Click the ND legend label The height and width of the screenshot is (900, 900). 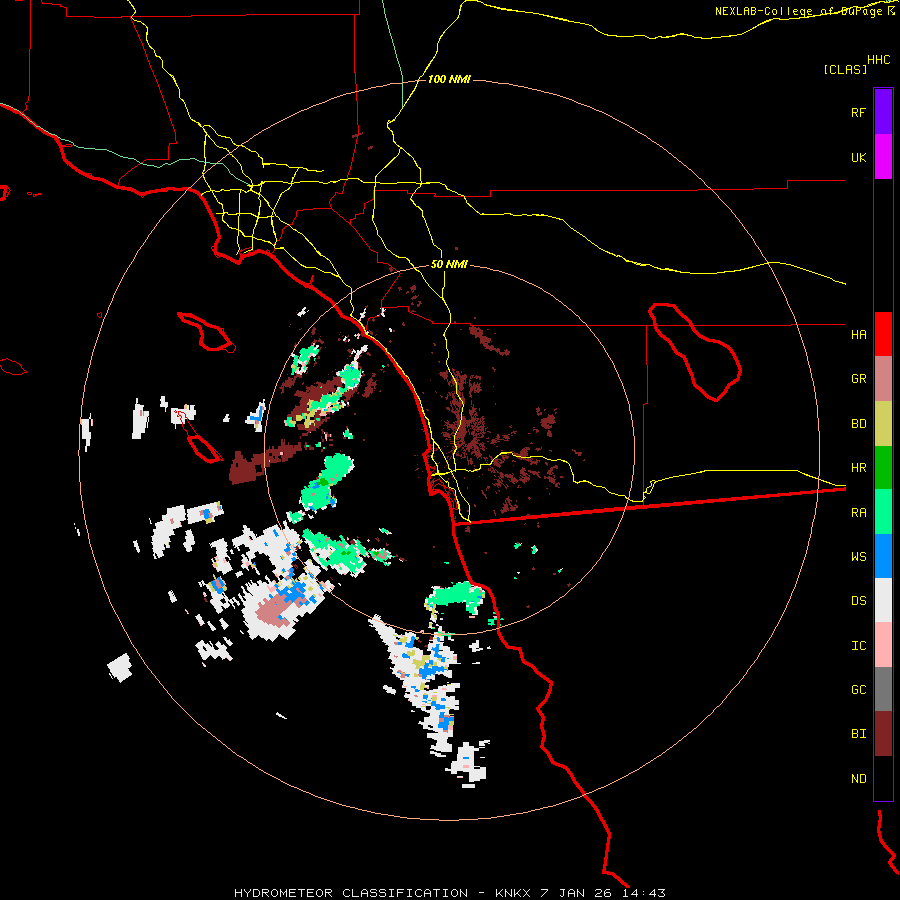(858, 778)
